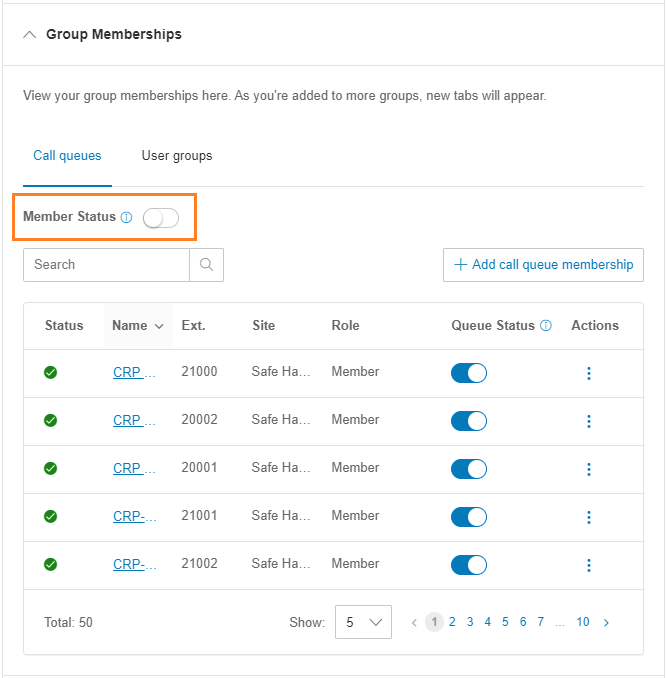Click Safe Ha... site for extension 21001
667x678 pixels.
[281, 515]
